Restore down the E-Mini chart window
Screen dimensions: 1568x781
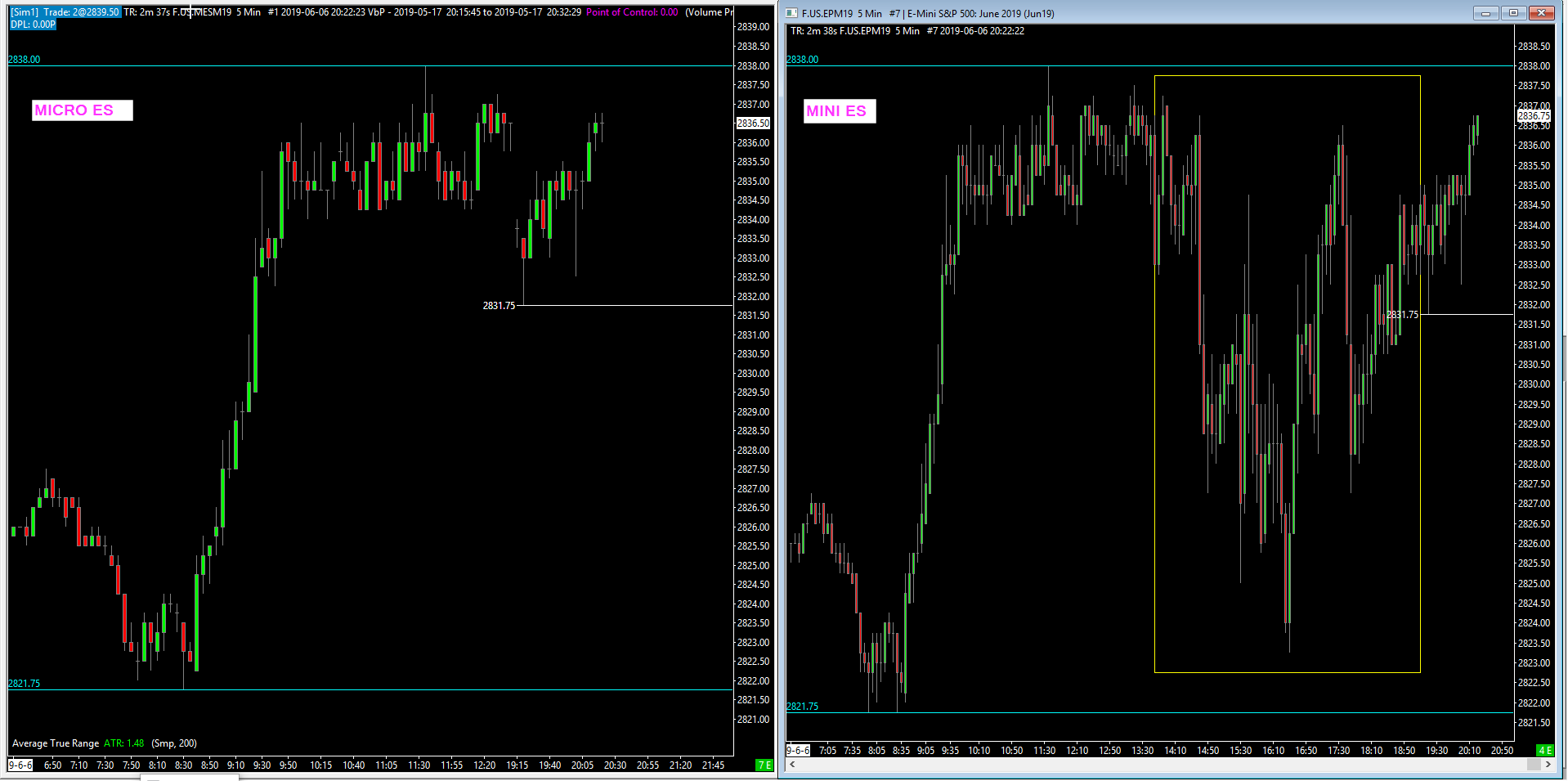point(1513,13)
